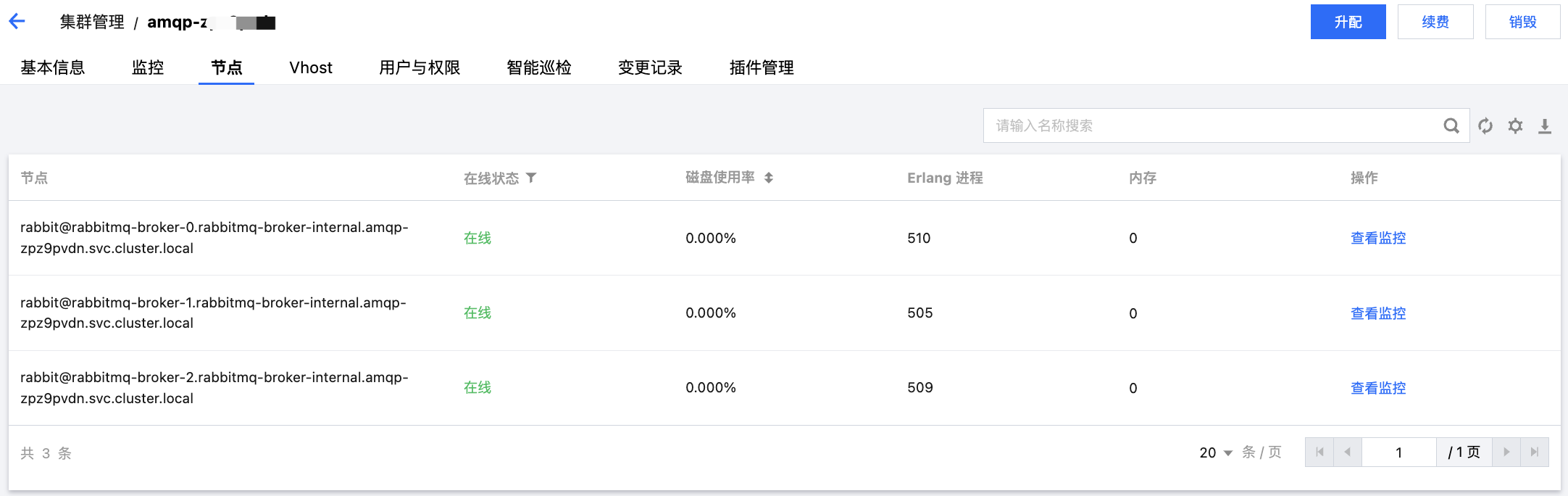View monitoring for rabbitmq-broker-2 node
This screenshot has width=1568, height=496.
click(x=1378, y=388)
